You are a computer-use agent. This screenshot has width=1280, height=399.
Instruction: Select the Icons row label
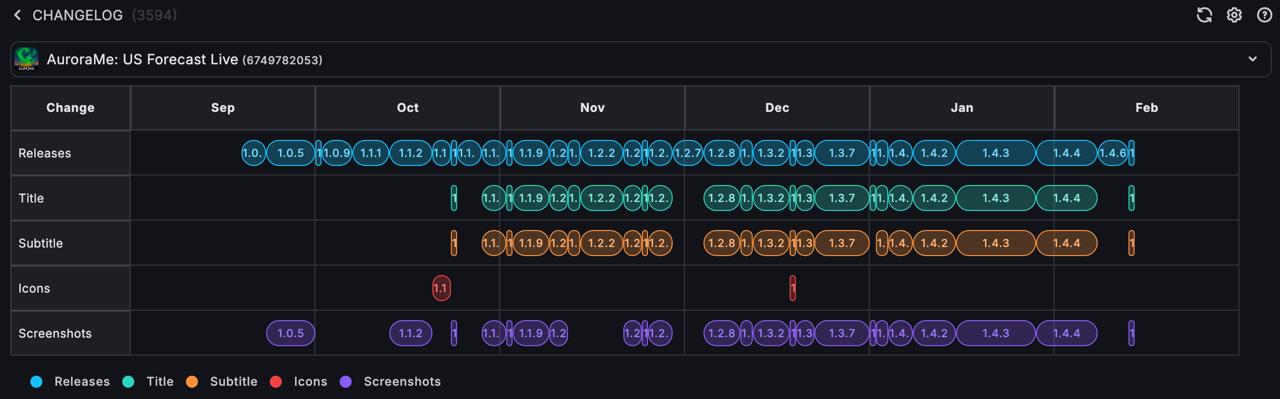[x=70, y=288]
